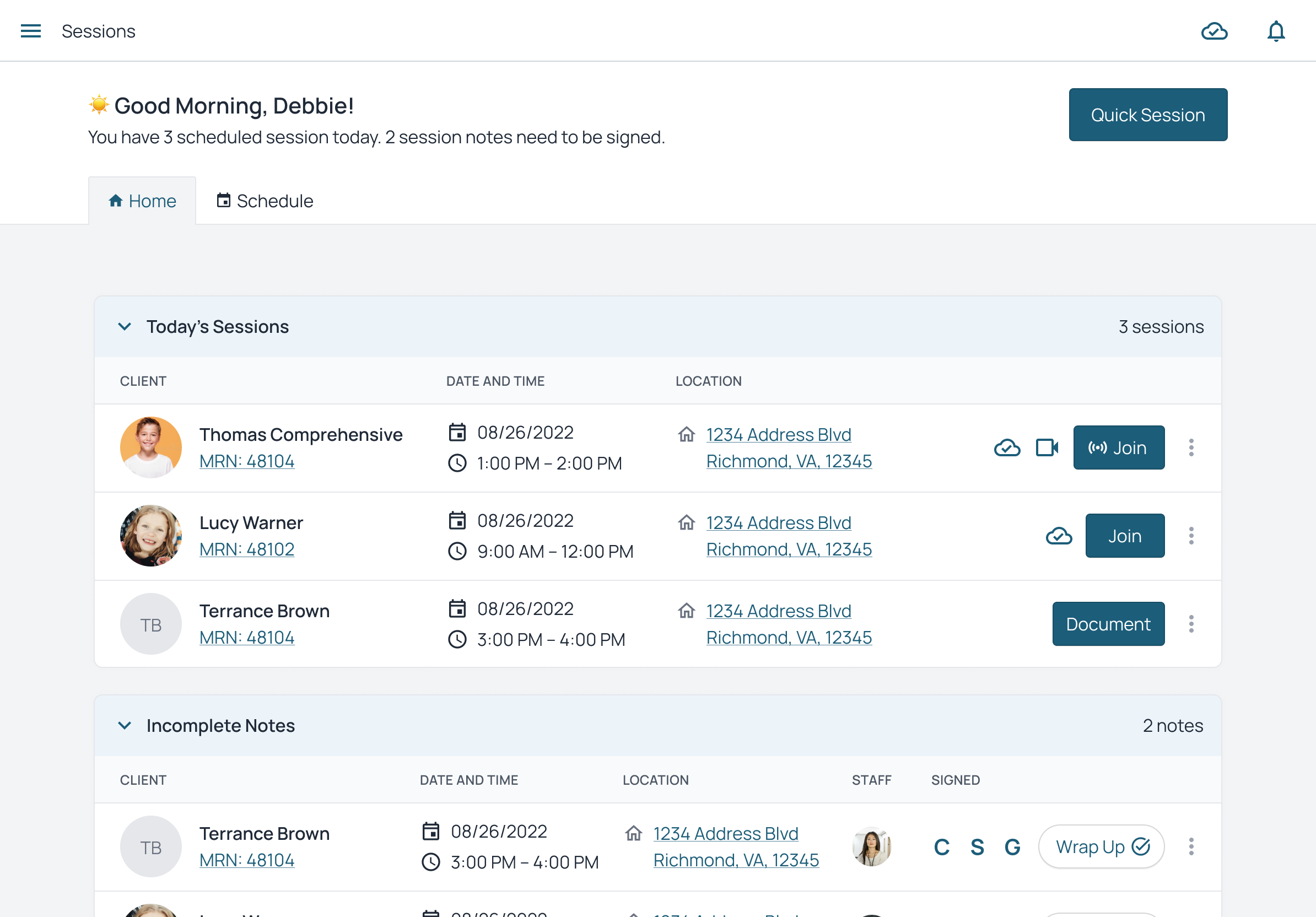Click the Quick Session button
The height and width of the screenshot is (917, 1316).
[1147, 115]
